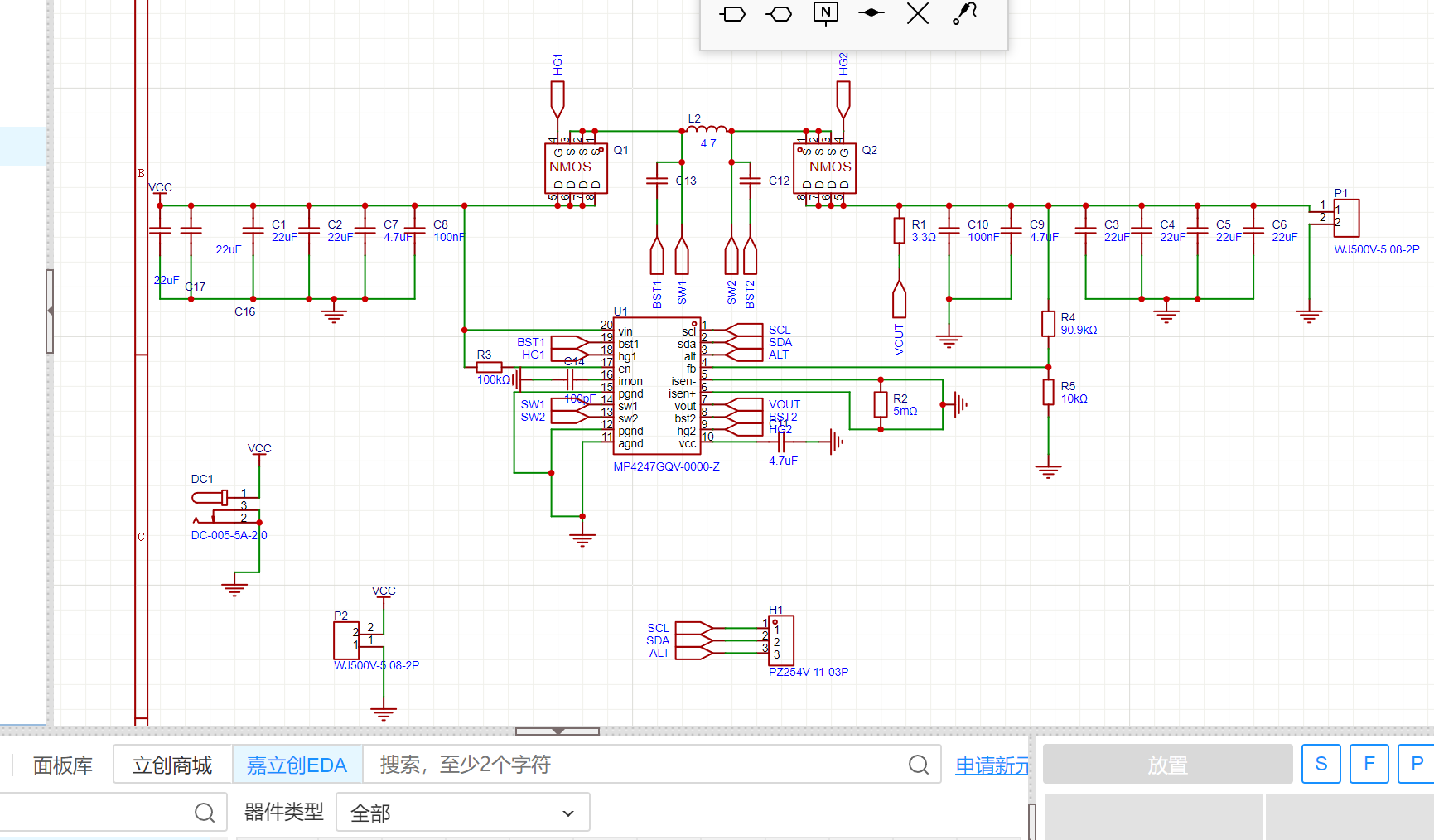The image size is (1434, 840).
Task: Select resistor R3 symbol
Action: [x=489, y=367]
